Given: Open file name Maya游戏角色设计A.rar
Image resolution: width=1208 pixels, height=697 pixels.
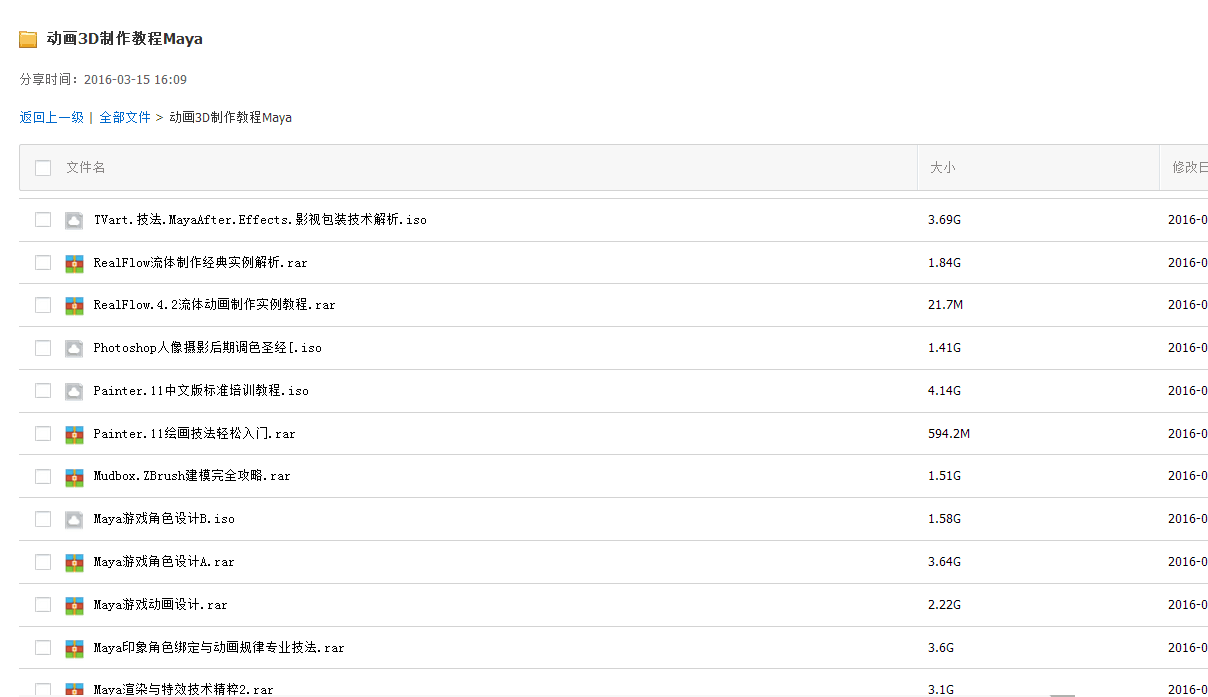Looking at the screenshot, I should click(x=164, y=562).
